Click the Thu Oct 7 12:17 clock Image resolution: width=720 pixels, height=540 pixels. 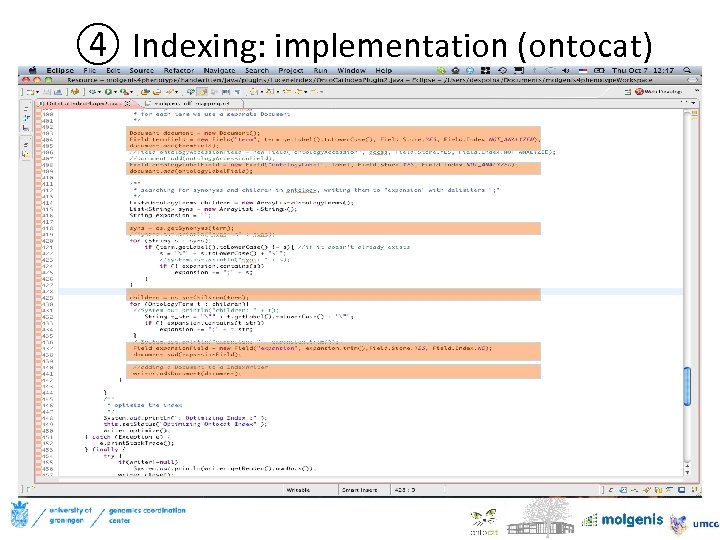tap(642, 70)
